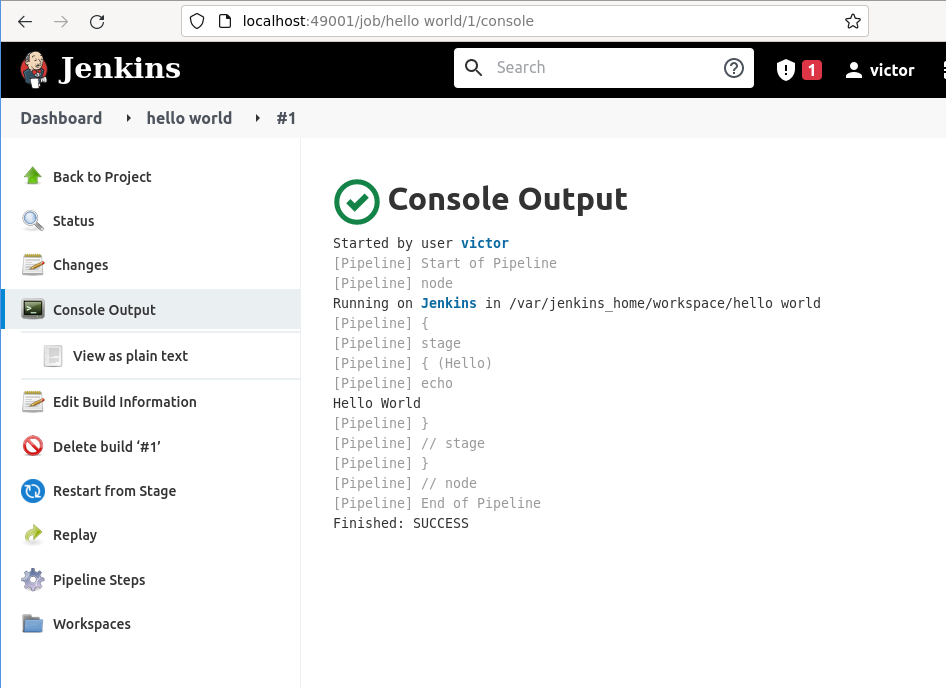Click the Jenkins node link in console output

[448, 303]
